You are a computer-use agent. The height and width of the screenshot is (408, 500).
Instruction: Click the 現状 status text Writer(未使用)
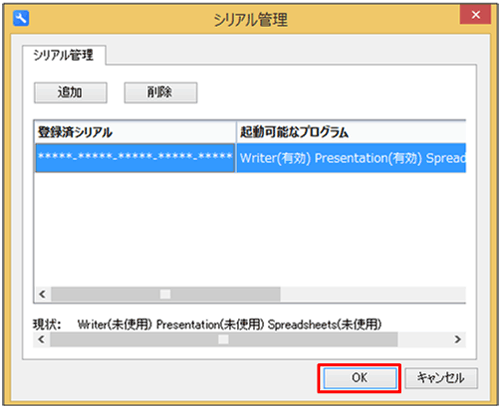click(115, 324)
